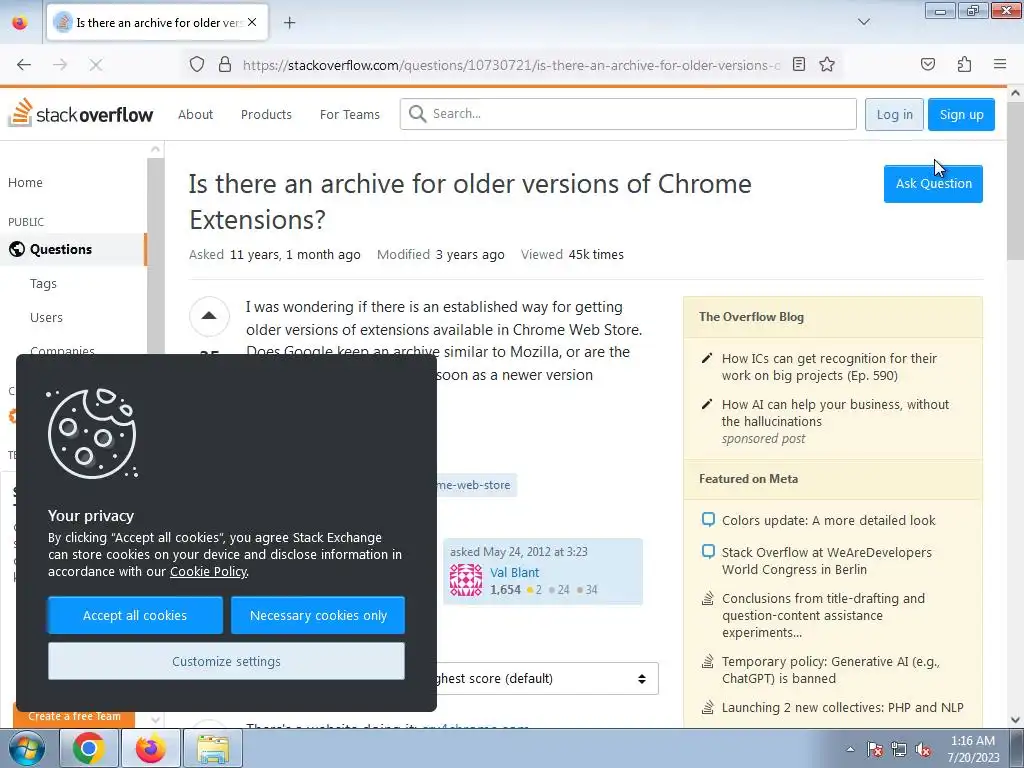This screenshot has width=1024, height=768.
Task: Click the sidebar scroll up arrow
Action: [155, 150]
